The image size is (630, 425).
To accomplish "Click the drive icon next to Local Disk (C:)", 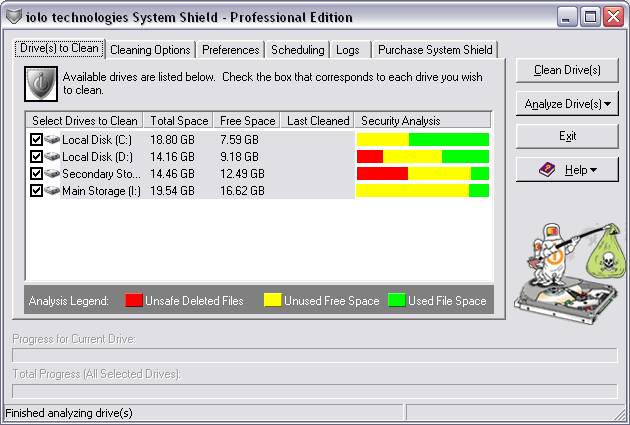I will click(52, 139).
